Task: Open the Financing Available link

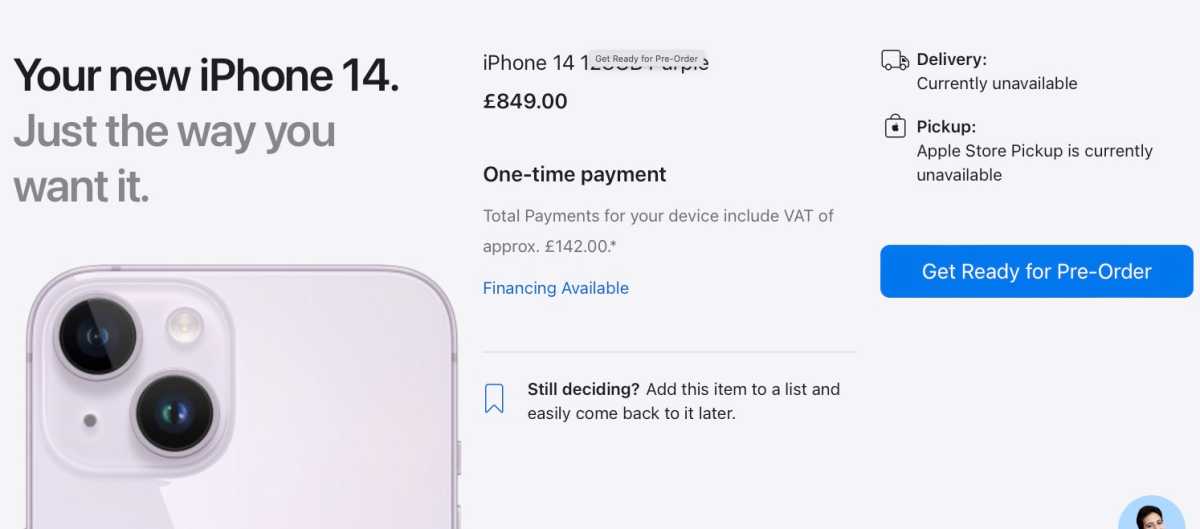Action: coord(556,288)
